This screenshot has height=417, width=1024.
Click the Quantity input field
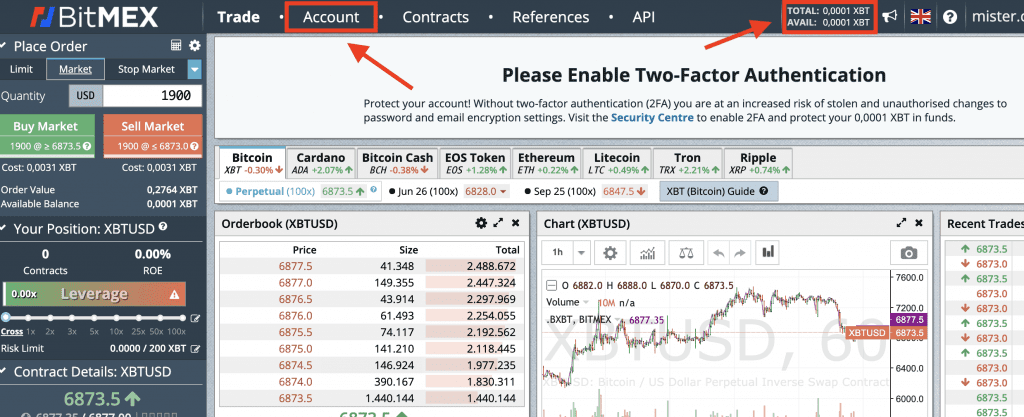tap(153, 95)
